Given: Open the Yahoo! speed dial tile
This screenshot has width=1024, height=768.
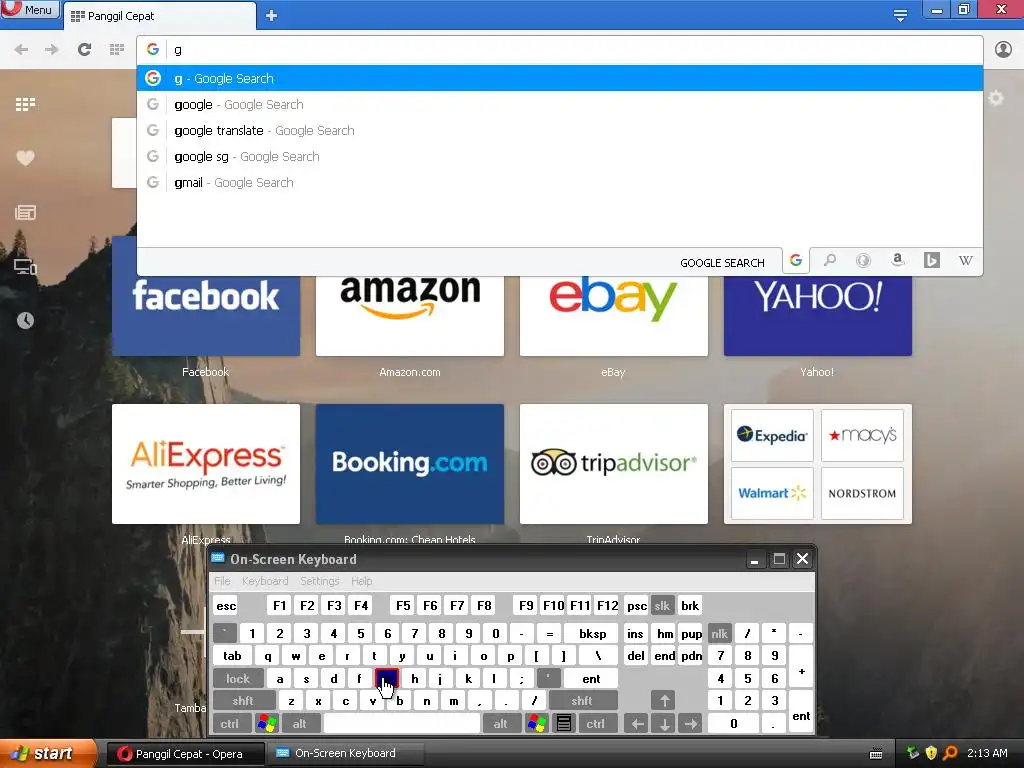Looking at the screenshot, I should click(818, 315).
